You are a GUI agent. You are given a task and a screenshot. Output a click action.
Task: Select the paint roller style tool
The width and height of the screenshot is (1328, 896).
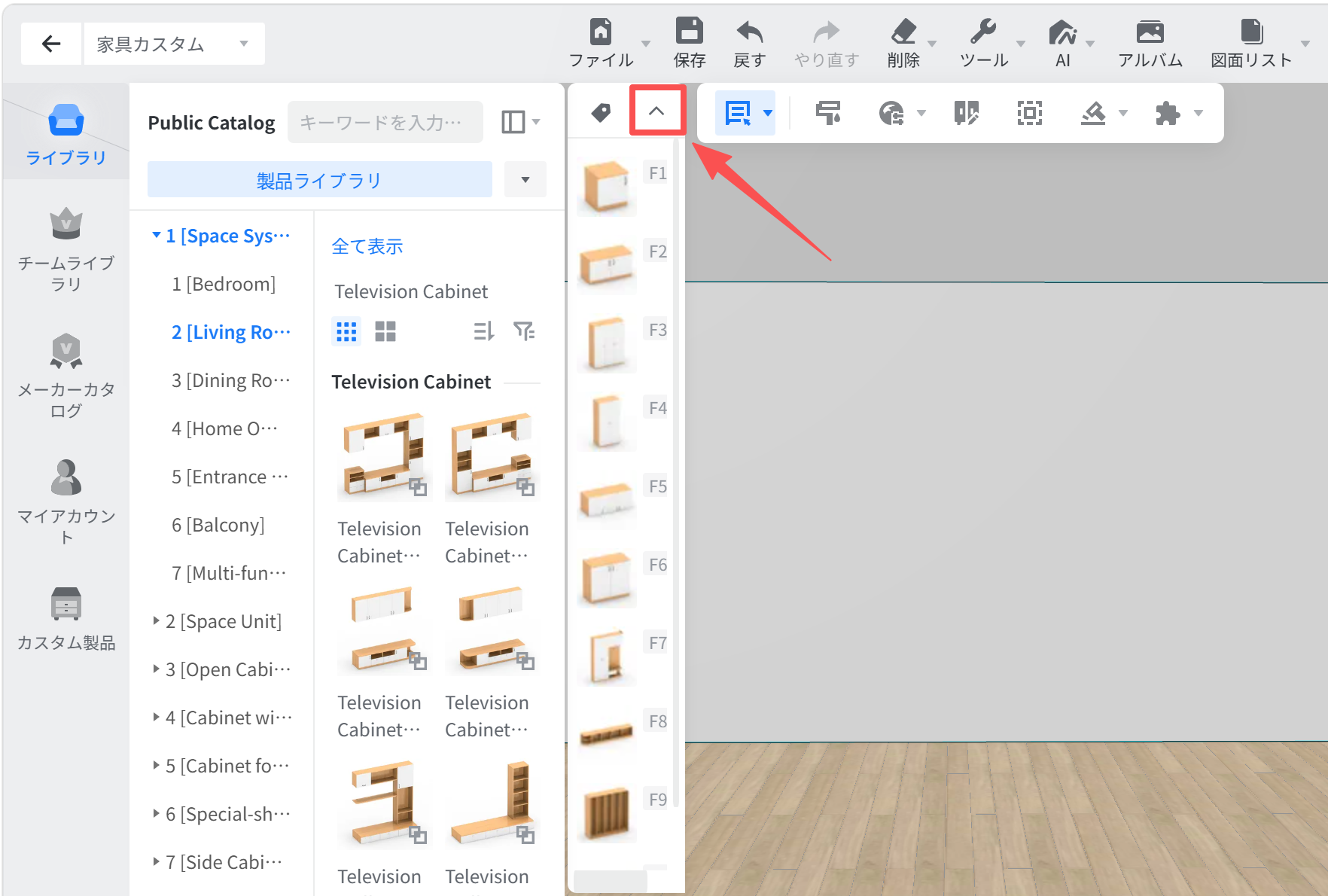click(x=828, y=113)
